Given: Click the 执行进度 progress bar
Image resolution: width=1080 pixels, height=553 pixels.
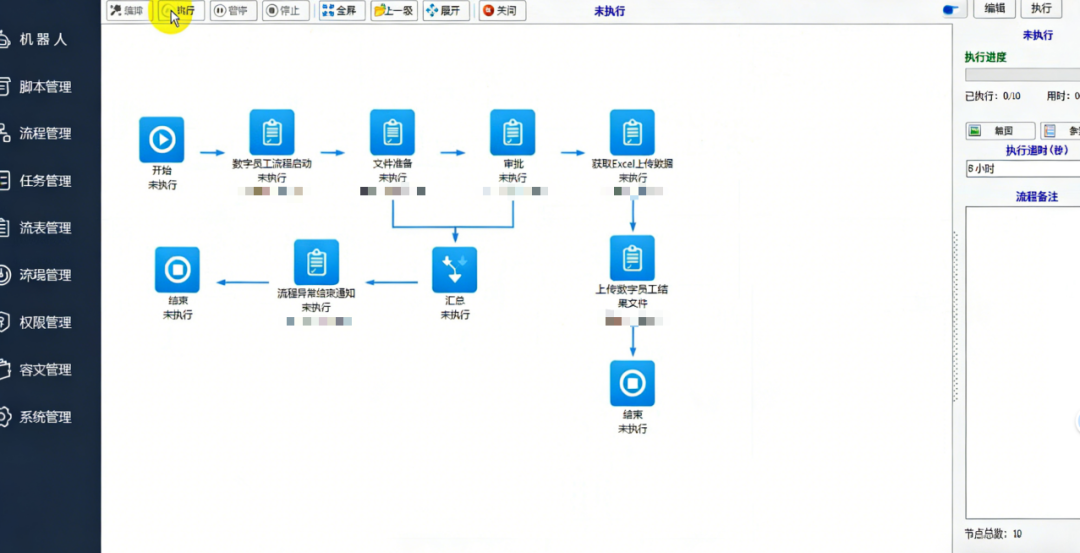Looking at the screenshot, I should click(x=1020, y=75).
